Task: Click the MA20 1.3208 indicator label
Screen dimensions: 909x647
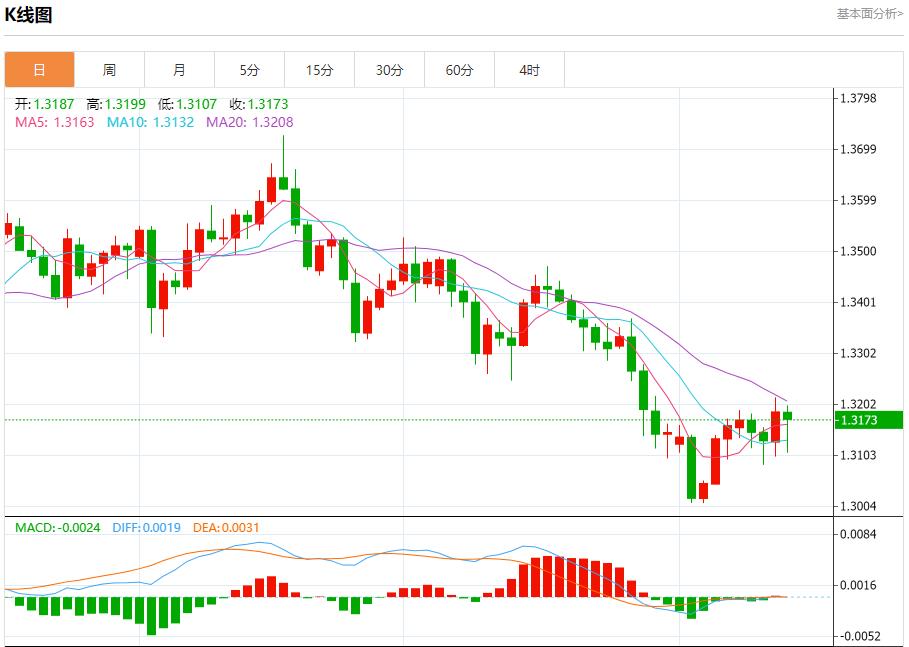Action: (x=249, y=122)
